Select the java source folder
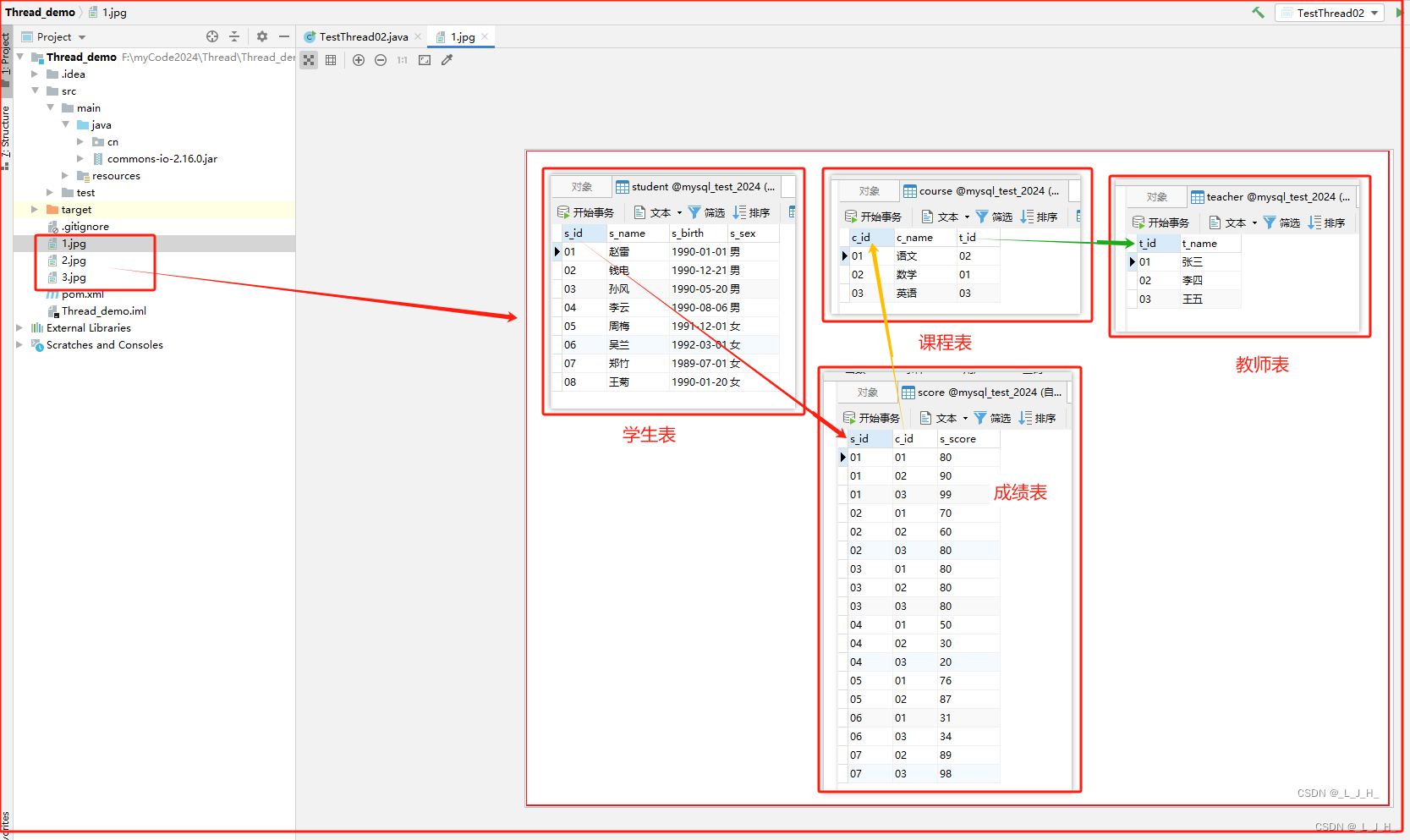 click(101, 124)
